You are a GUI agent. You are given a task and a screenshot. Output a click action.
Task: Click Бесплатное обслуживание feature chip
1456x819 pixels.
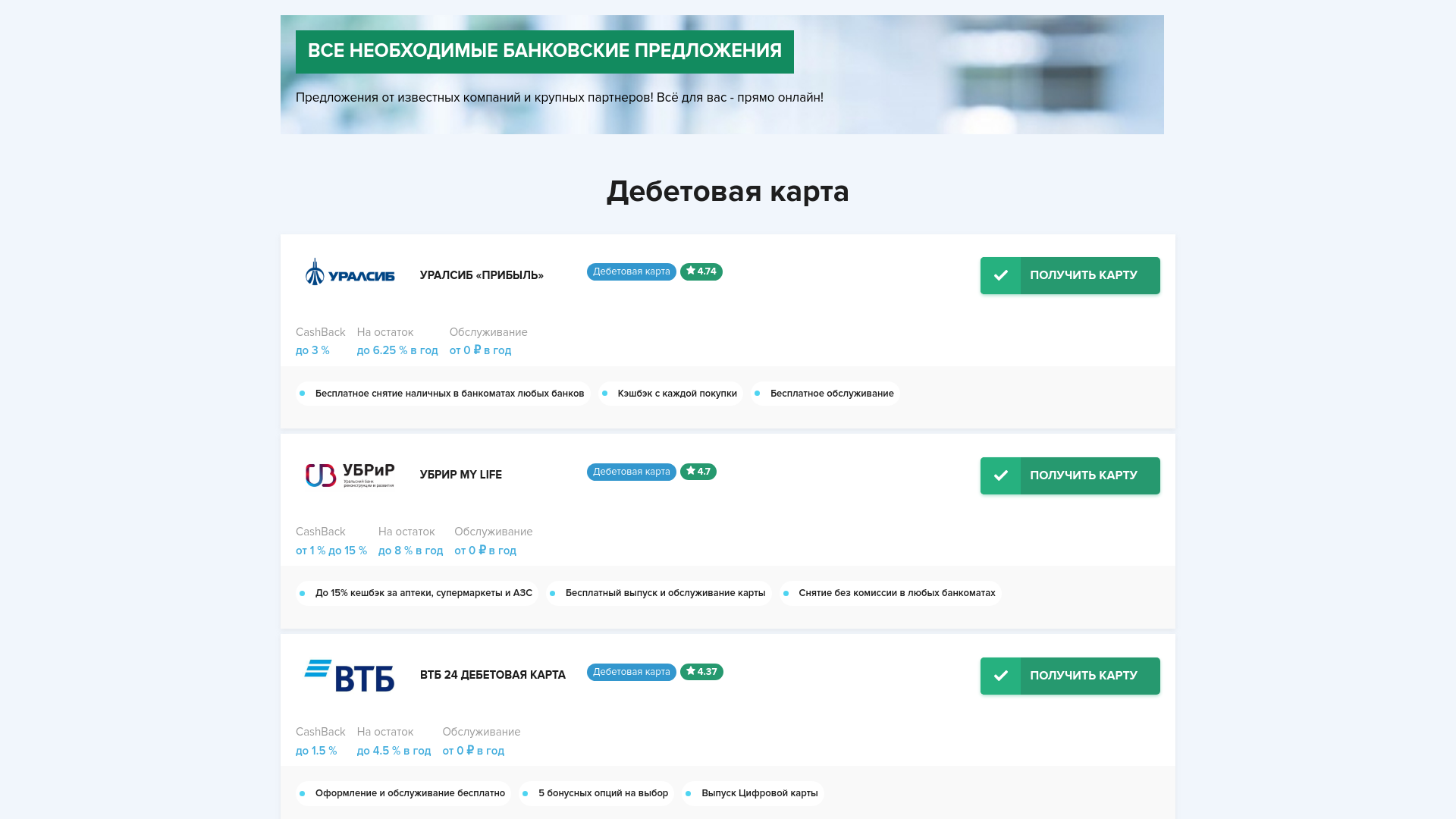pos(825,394)
